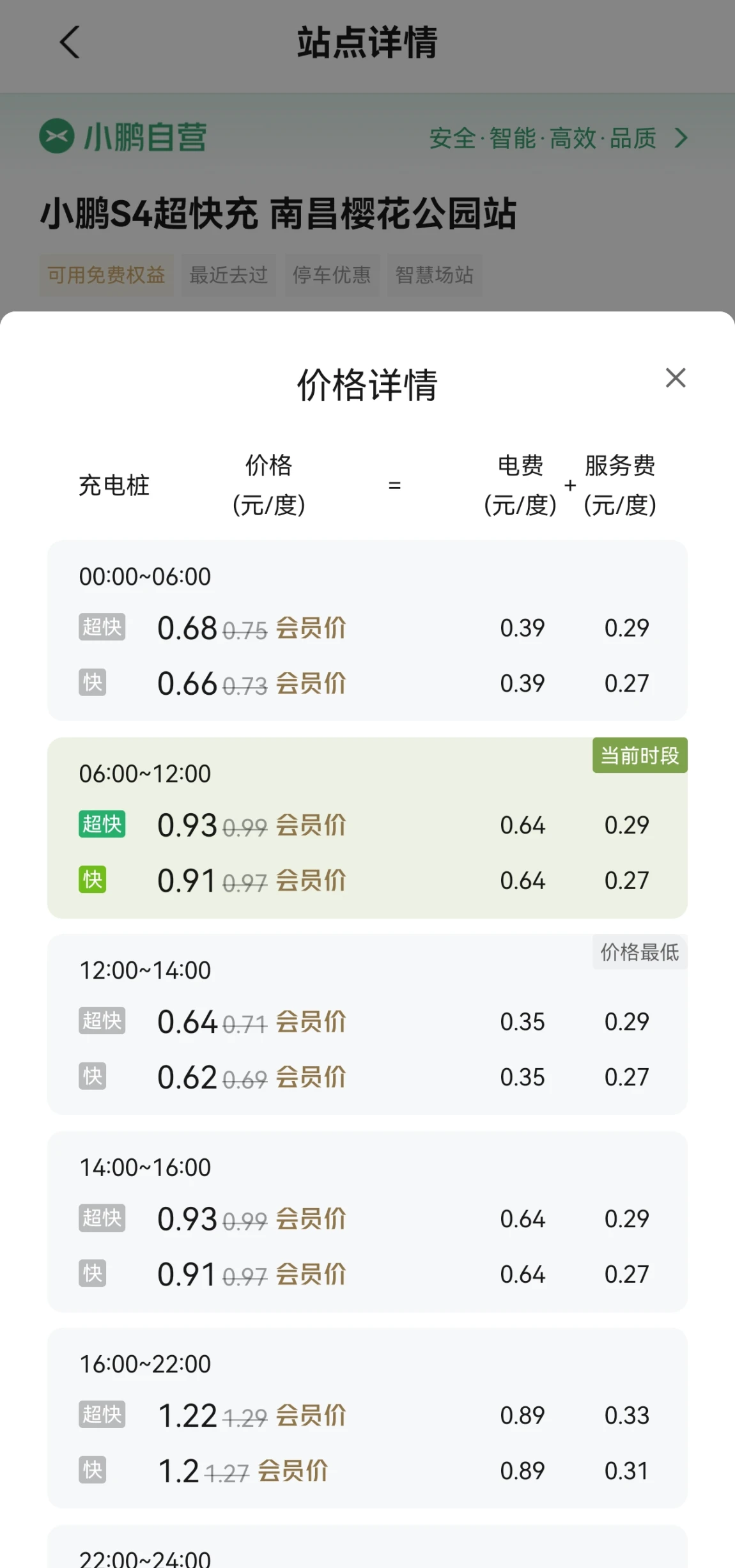Tap the 小鹏自营 logo icon
Viewport: 735px width, 1568px height.
(x=57, y=136)
